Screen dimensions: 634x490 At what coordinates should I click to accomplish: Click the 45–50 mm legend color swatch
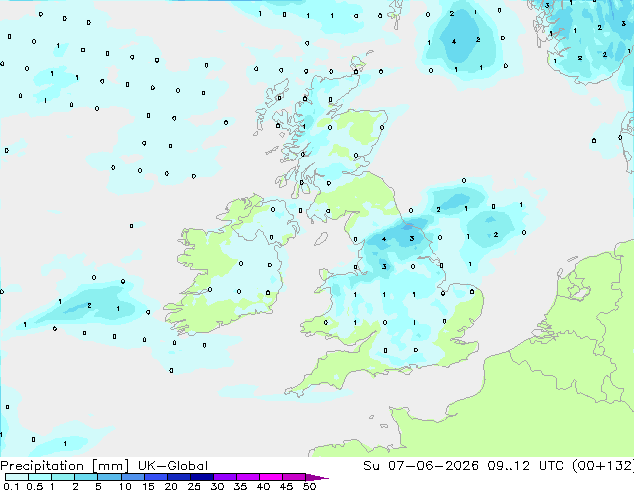click(294, 477)
